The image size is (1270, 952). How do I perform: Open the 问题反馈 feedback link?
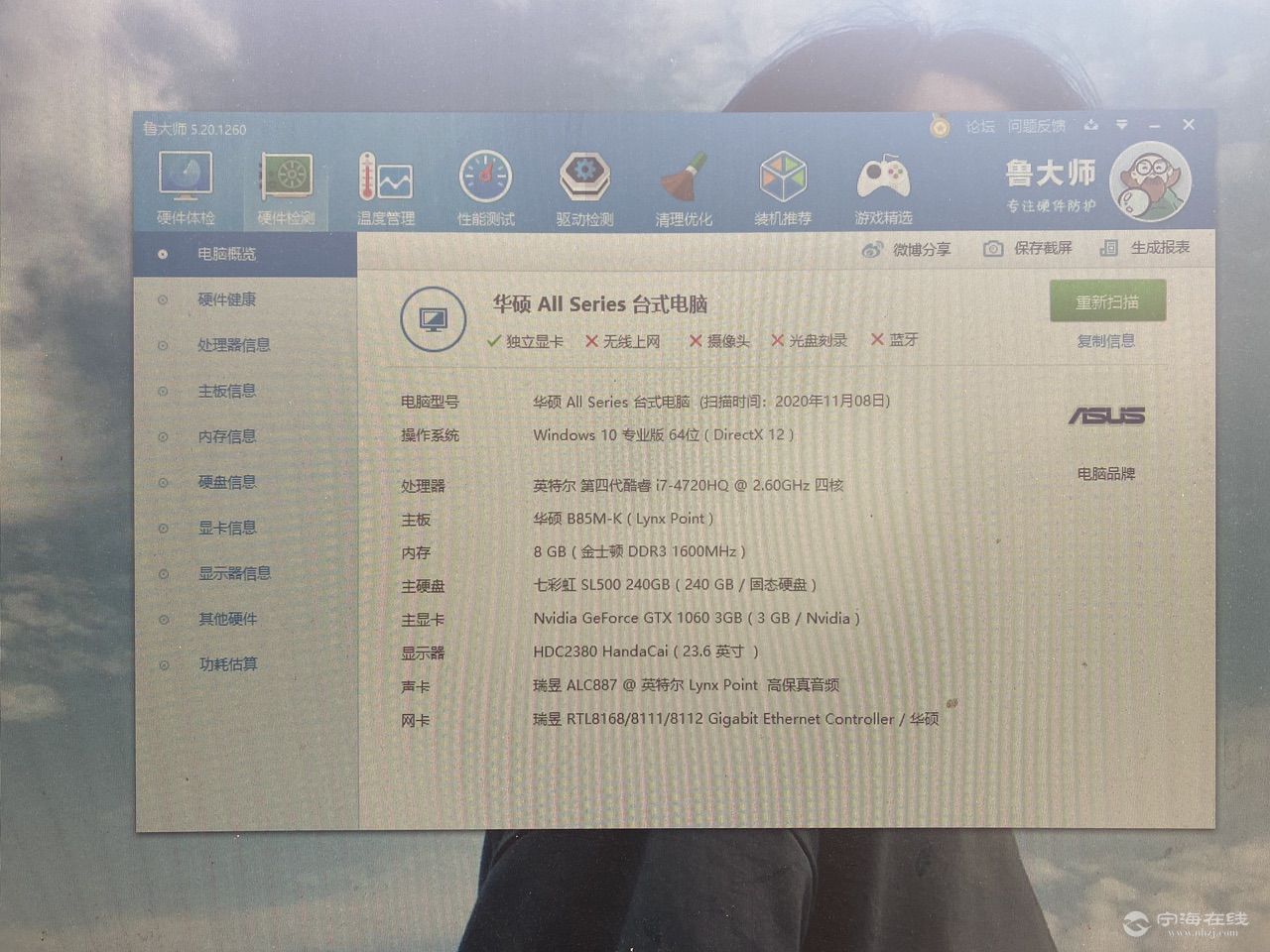point(1037,126)
